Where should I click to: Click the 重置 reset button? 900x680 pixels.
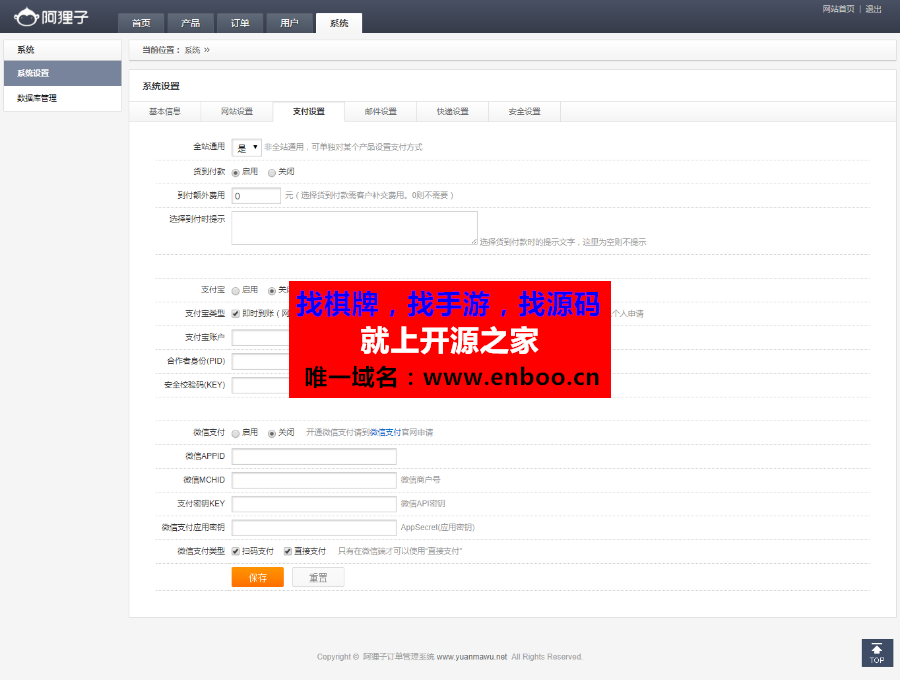pyautogui.click(x=318, y=577)
